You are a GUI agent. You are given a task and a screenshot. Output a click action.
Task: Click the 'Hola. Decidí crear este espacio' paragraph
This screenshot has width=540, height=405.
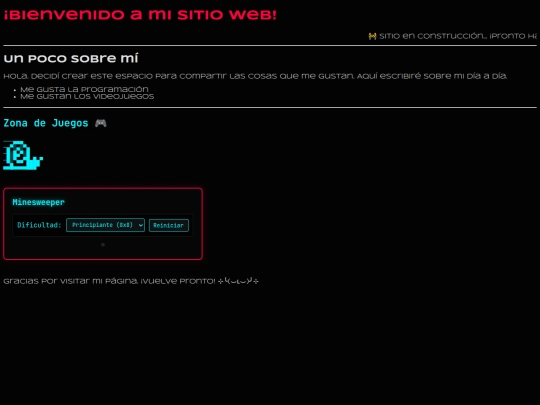pos(255,76)
